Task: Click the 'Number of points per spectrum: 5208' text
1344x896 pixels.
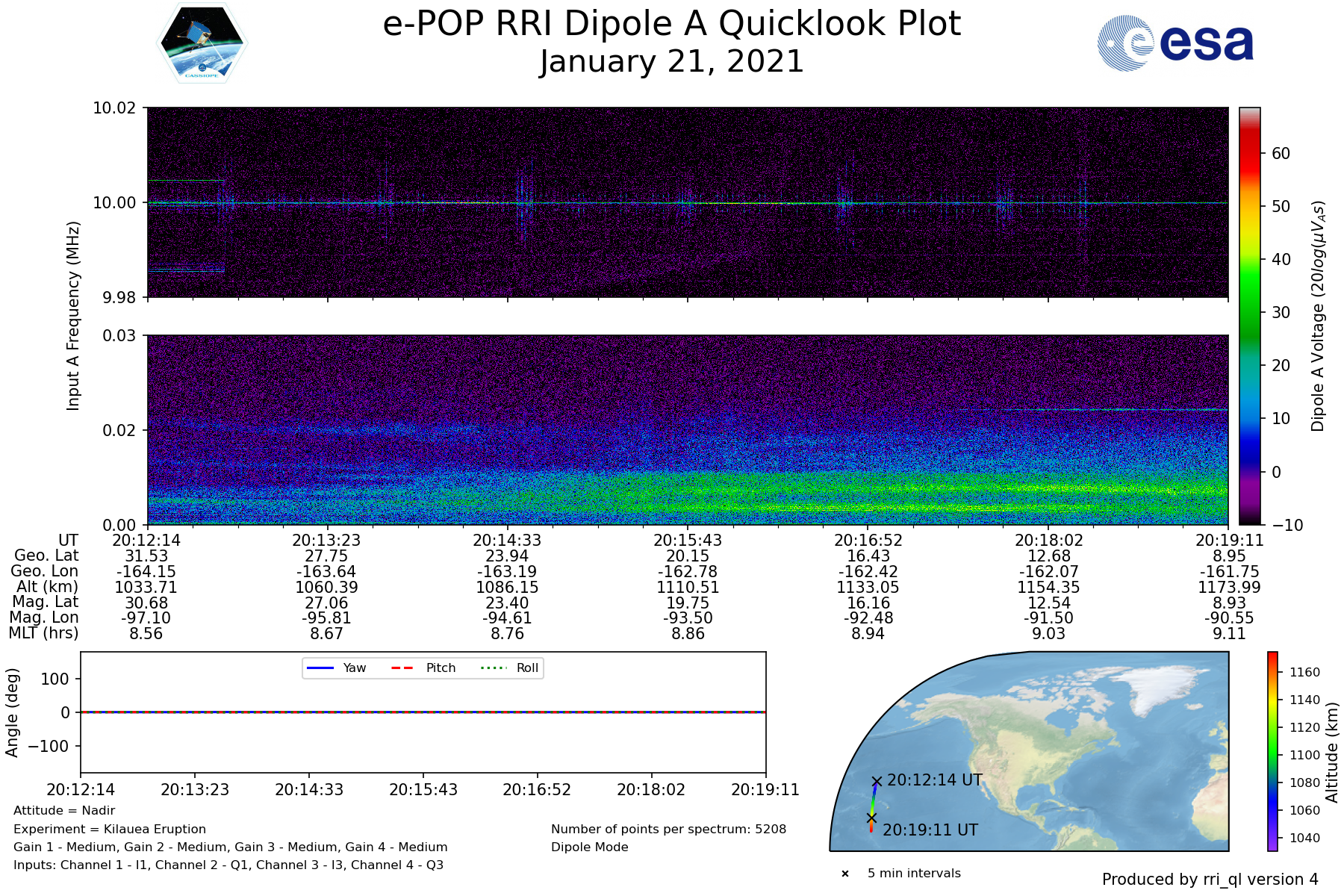Action: pyautogui.click(x=668, y=829)
